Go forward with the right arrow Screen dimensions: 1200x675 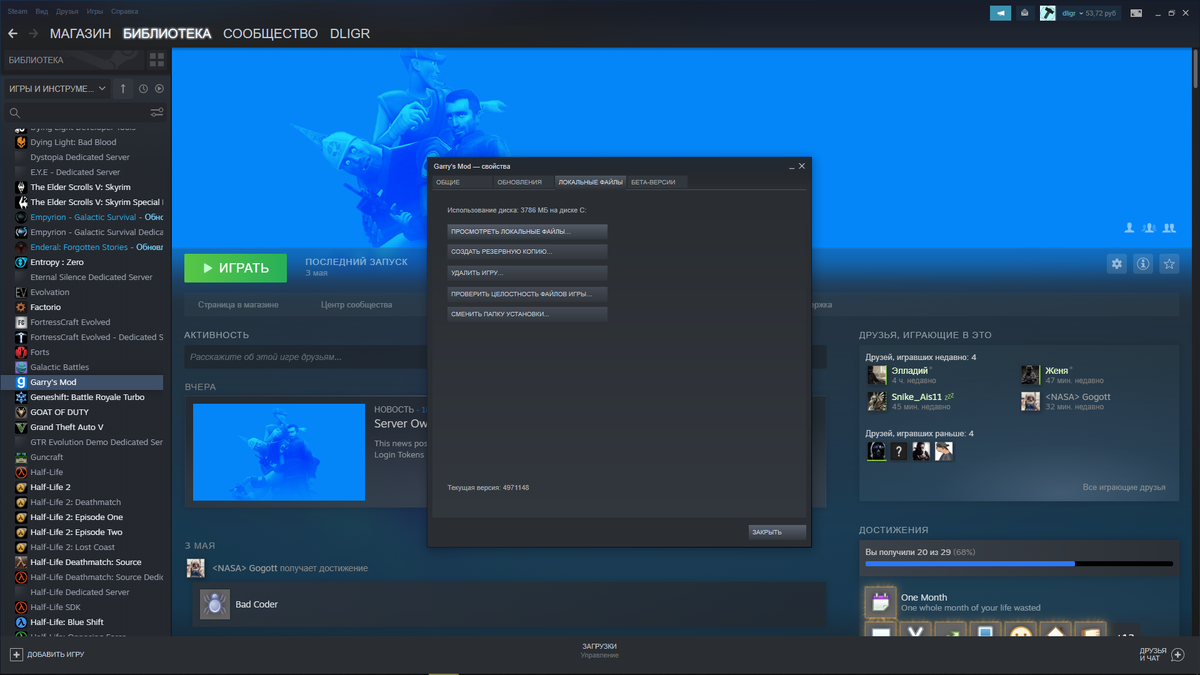pos(34,34)
